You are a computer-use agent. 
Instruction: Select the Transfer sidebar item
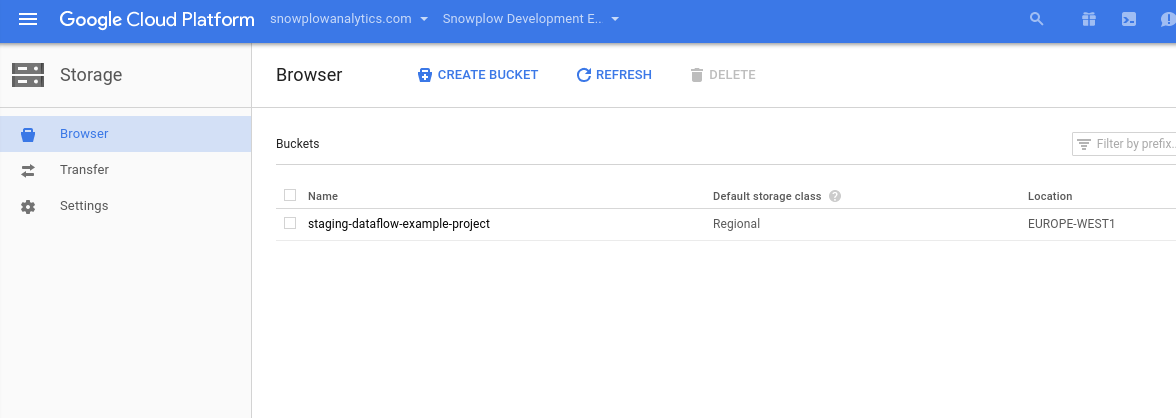[x=84, y=170]
